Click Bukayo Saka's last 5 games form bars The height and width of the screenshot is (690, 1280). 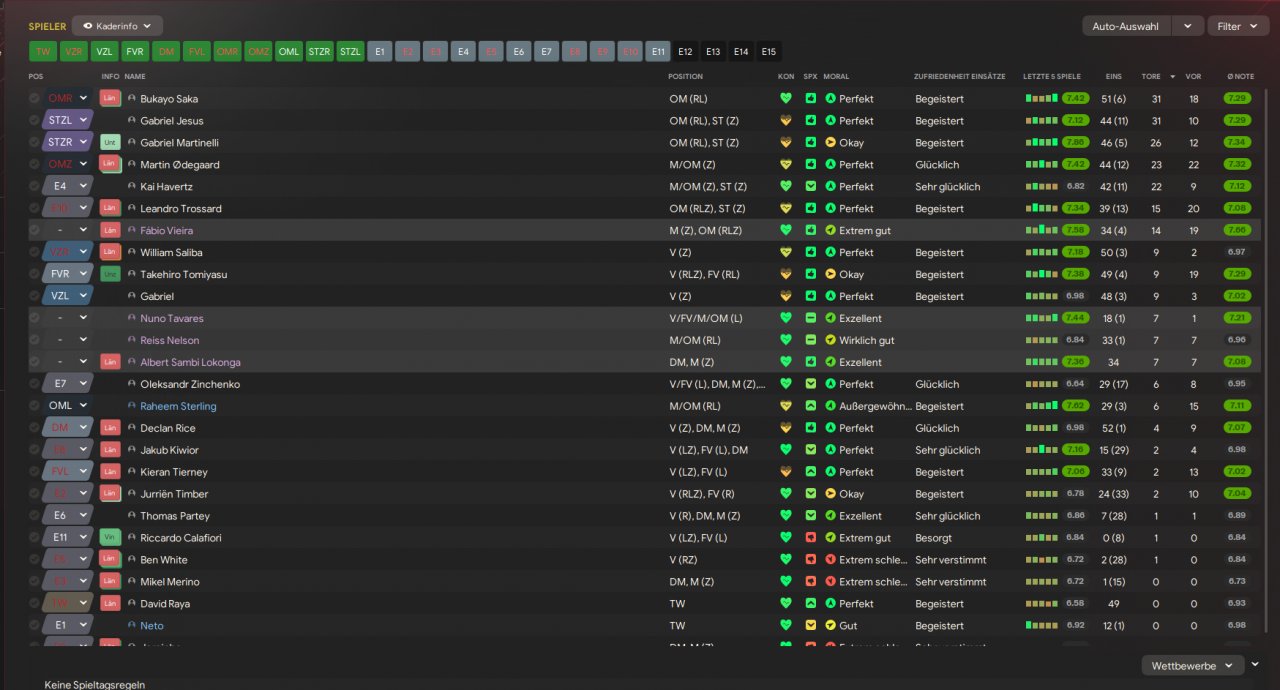click(1041, 99)
